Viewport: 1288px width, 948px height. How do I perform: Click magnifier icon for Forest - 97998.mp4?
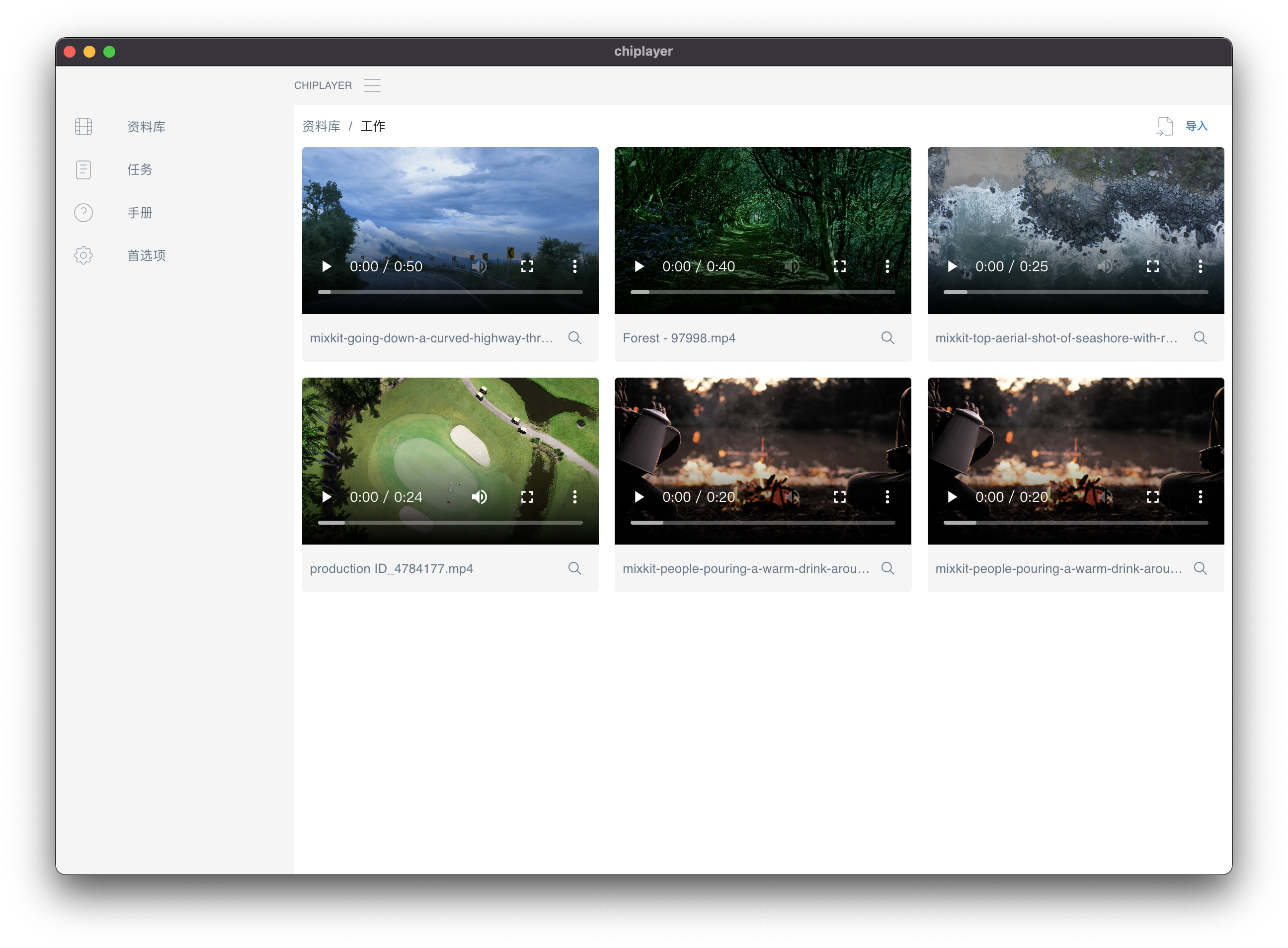tap(887, 338)
